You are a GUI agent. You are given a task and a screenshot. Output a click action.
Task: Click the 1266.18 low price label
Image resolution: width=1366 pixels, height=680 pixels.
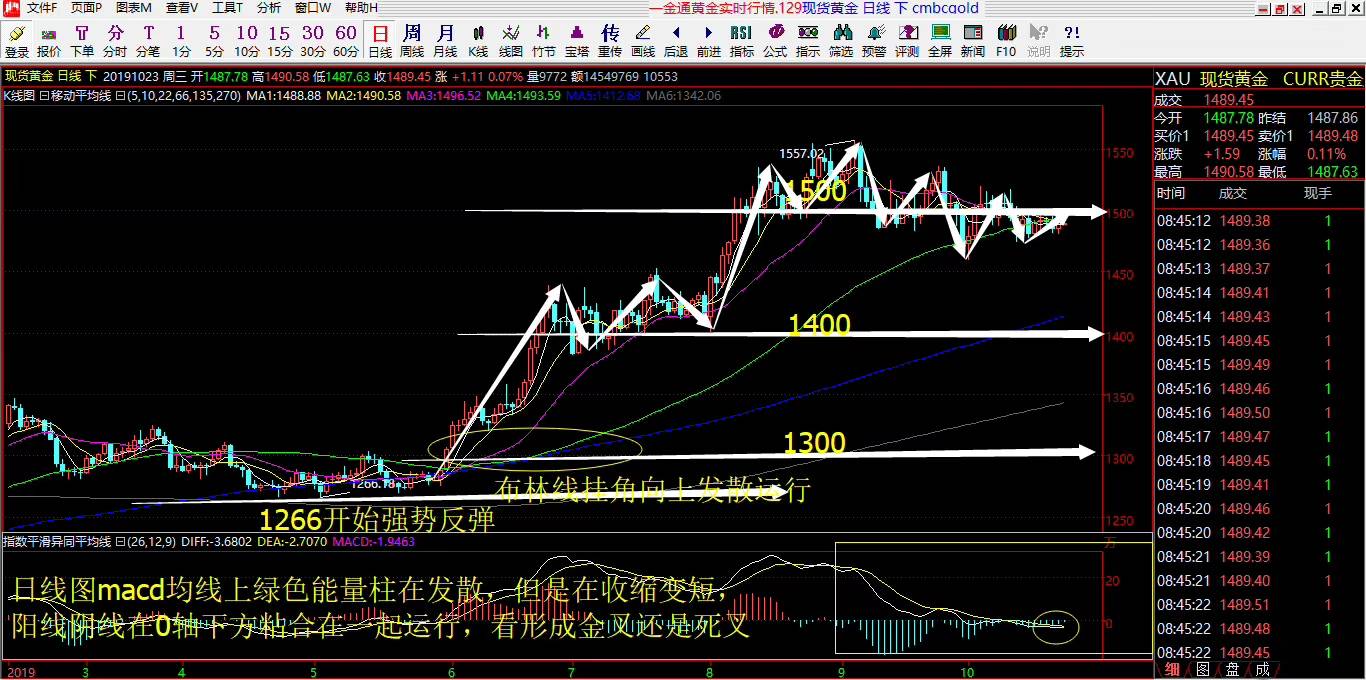(373, 483)
